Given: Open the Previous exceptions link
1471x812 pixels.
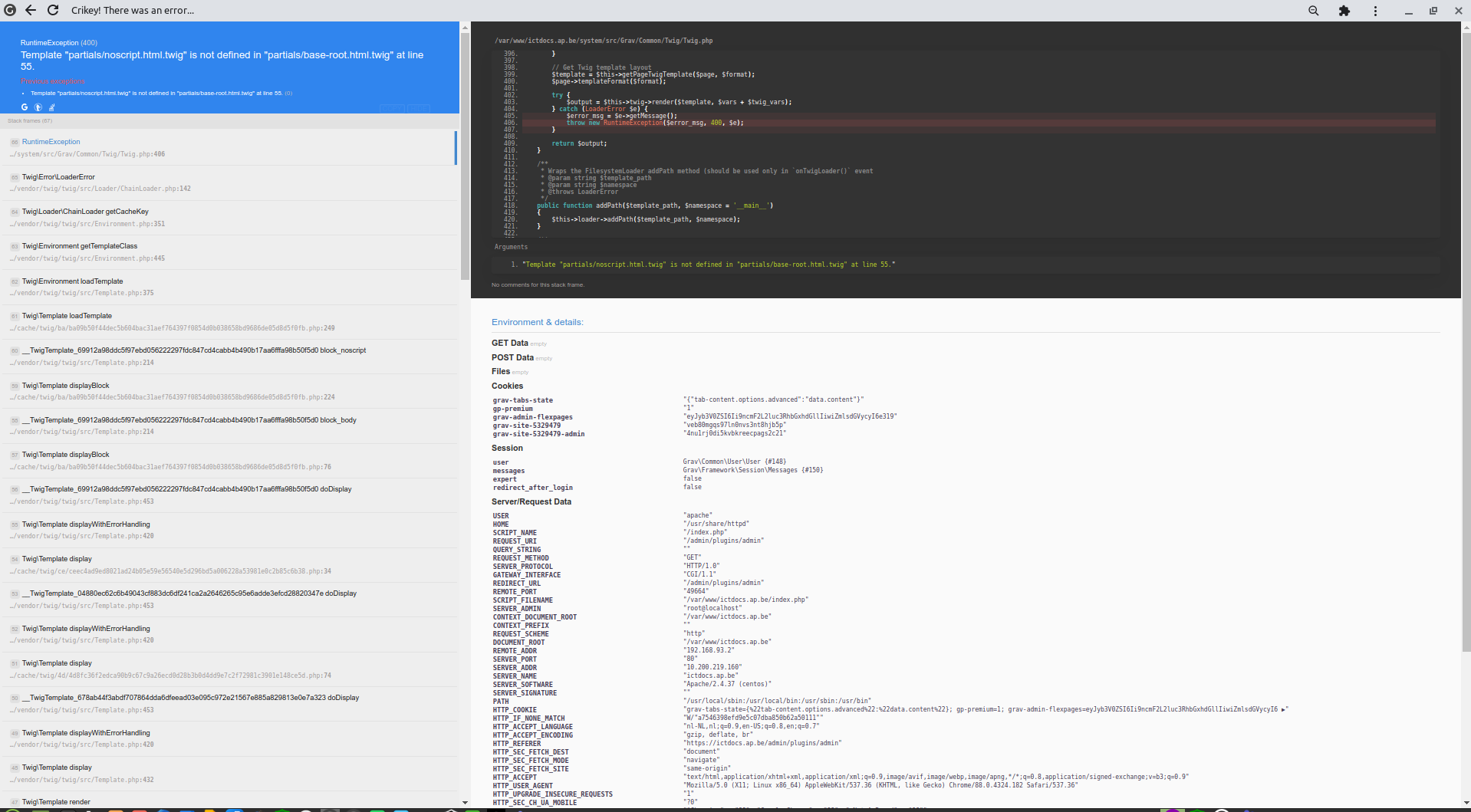Looking at the screenshot, I should pos(53,81).
